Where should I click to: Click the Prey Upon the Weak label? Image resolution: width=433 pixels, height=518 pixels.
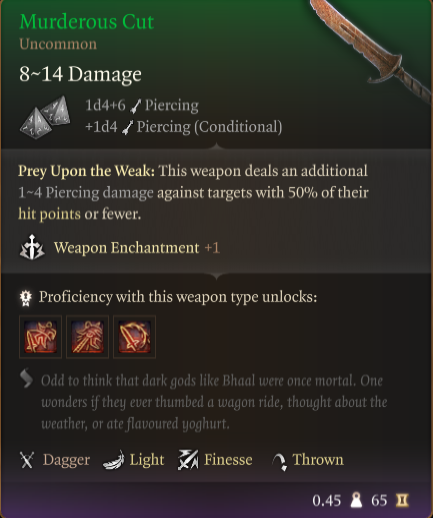click(x=86, y=171)
